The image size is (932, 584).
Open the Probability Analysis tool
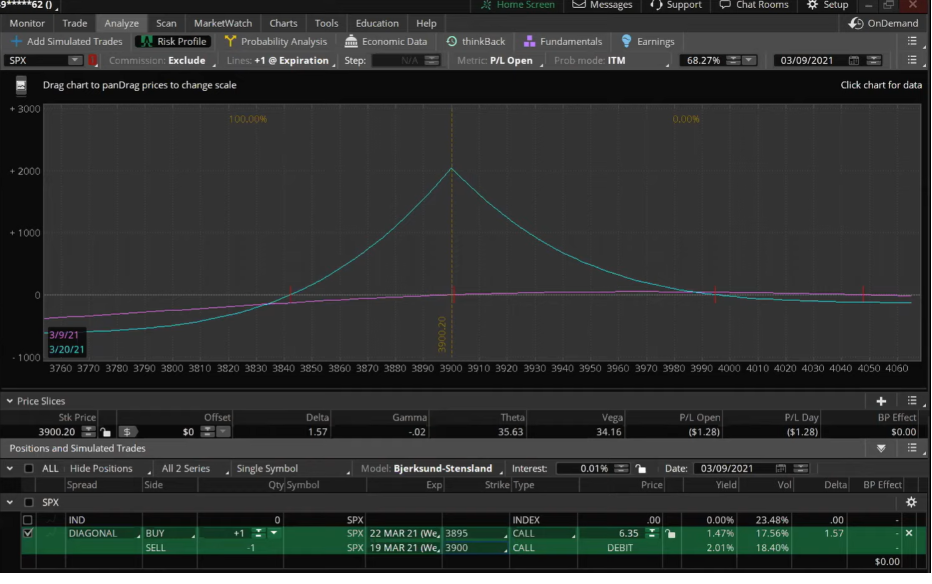(x=275, y=41)
